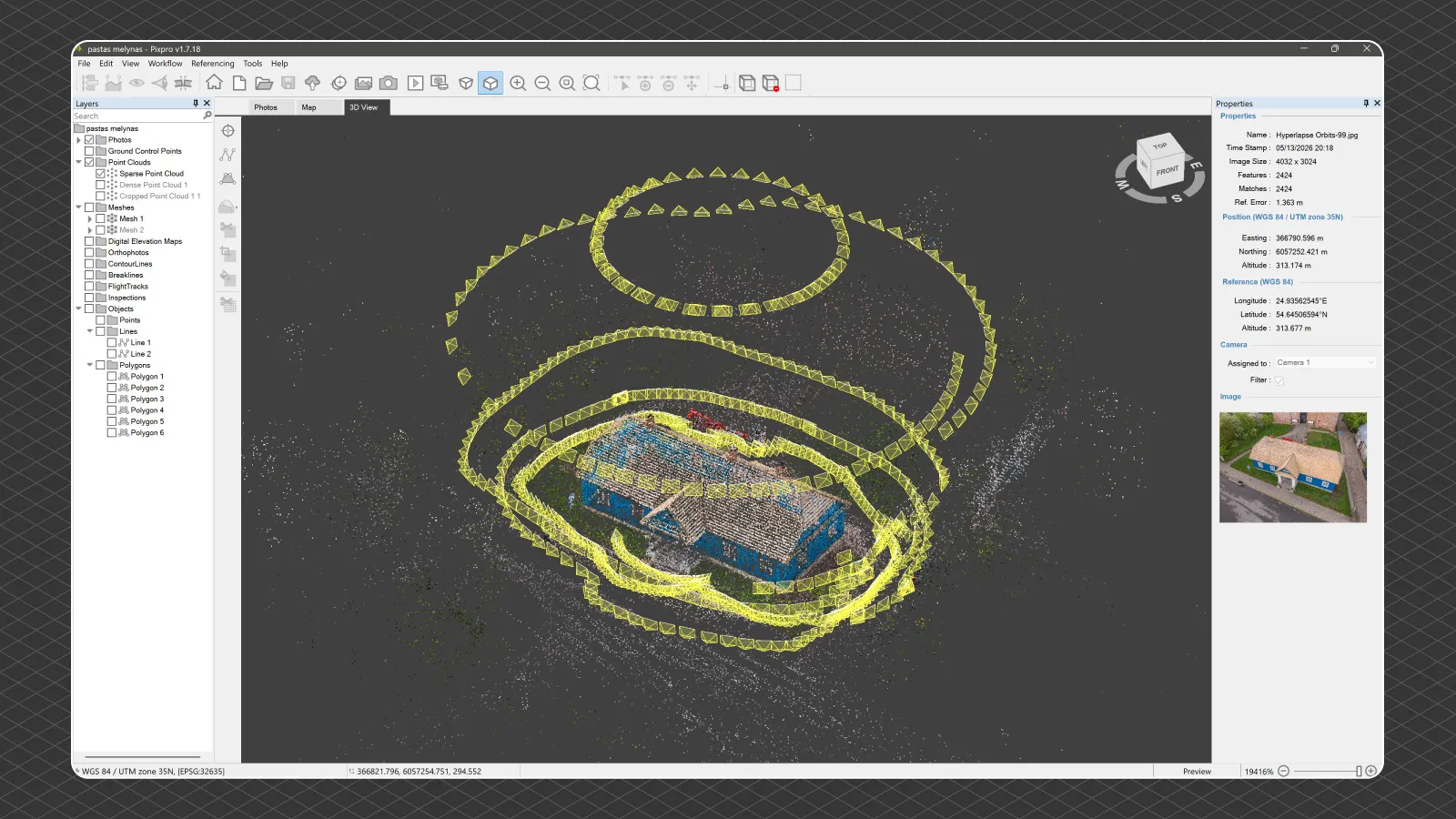The width and height of the screenshot is (1456, 819).
Task: Collapse the Polygons tree node
Action: pos(89,365)
